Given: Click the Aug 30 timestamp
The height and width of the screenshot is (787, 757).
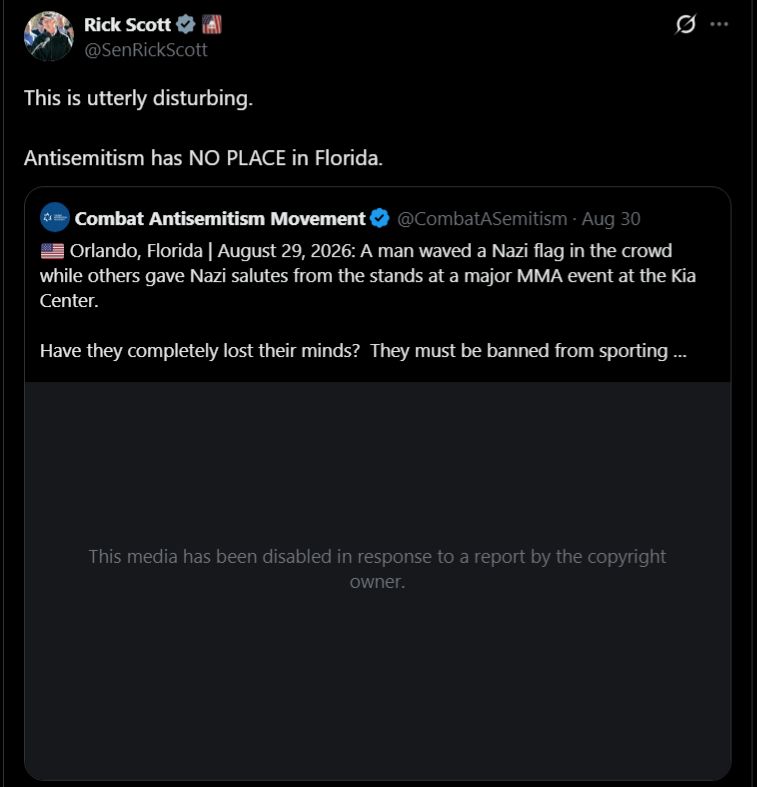Looking at the screenshot, I should [611, 219].
